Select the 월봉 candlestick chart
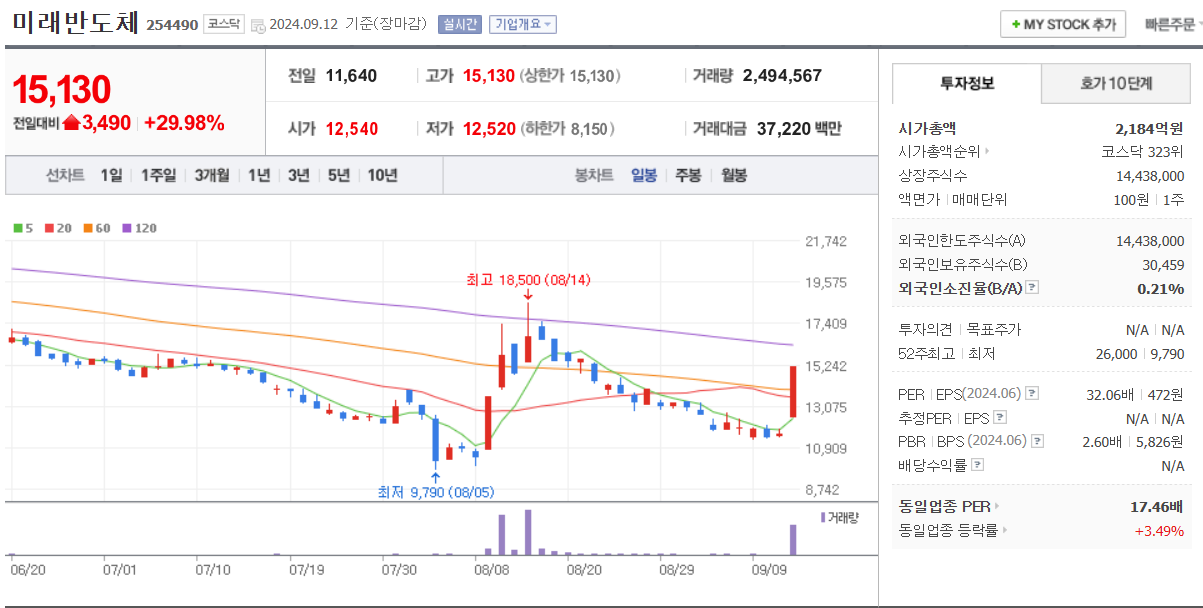The width and height of the screenshot is (1203, 608). (x=734, y=176)
